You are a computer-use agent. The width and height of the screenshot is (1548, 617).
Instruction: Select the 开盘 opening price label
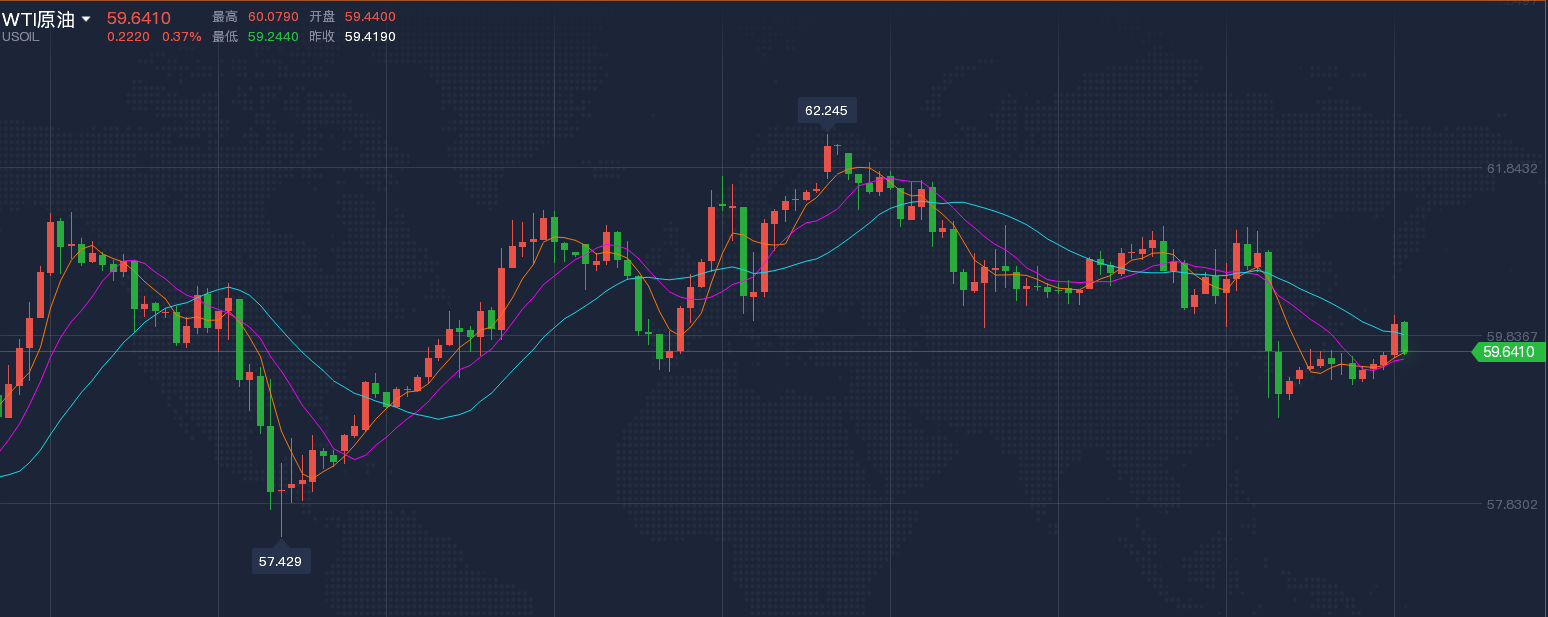[322, 17]
